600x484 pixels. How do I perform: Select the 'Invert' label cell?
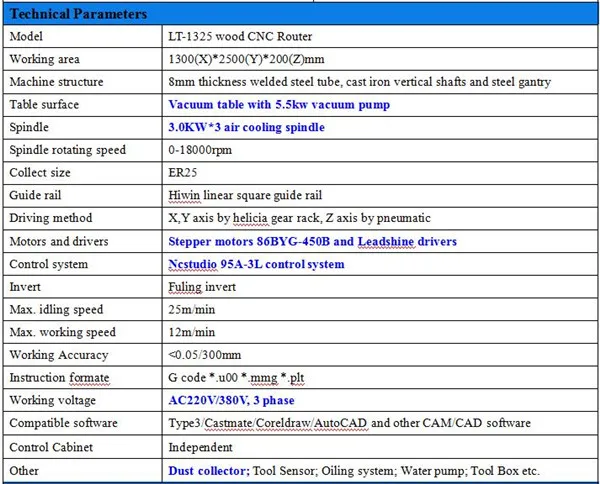(x=83, y=287)
